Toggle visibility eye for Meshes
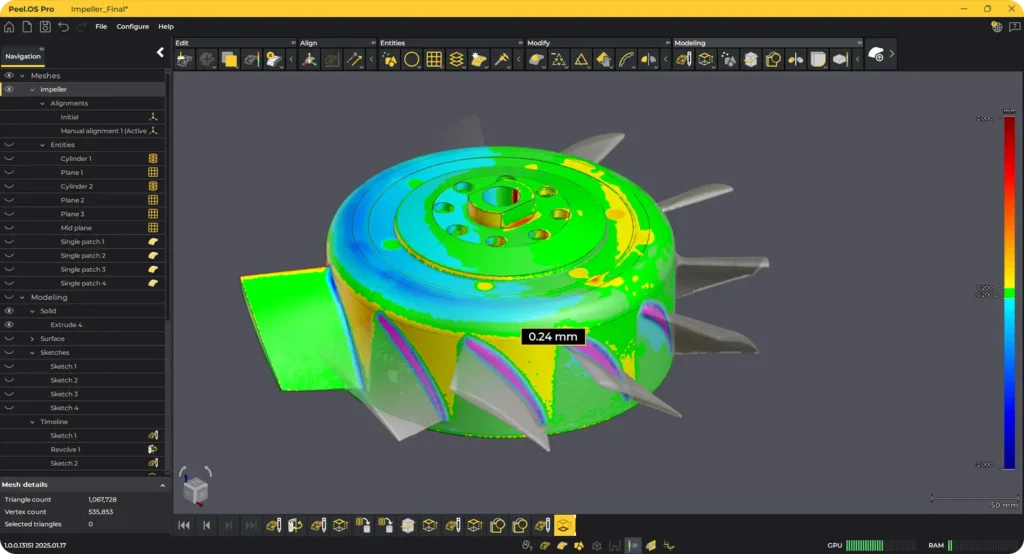Screen dimensions: 1024x554 pos(9,75)
